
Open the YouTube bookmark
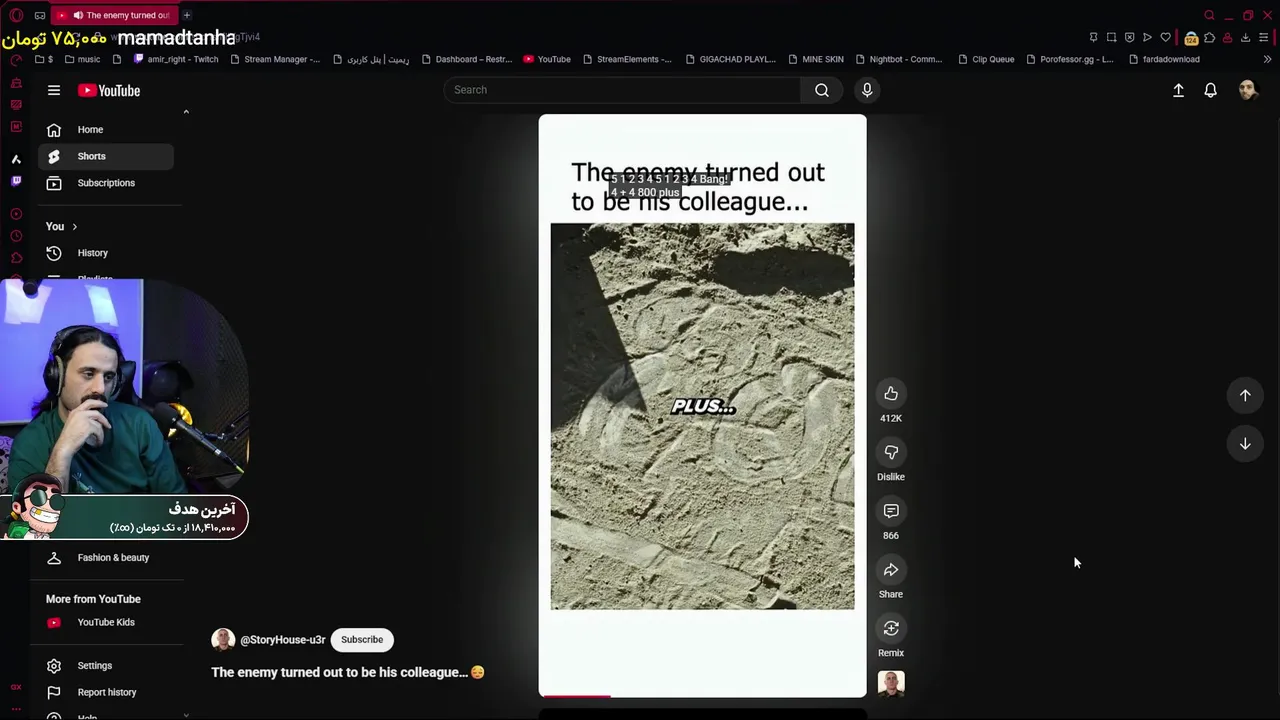click(547, 59)
